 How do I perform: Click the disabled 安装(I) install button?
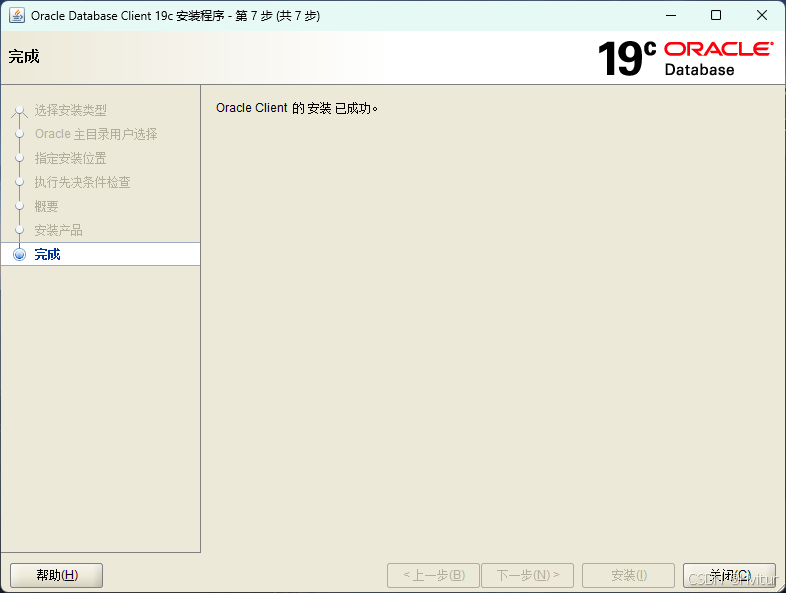628,575
